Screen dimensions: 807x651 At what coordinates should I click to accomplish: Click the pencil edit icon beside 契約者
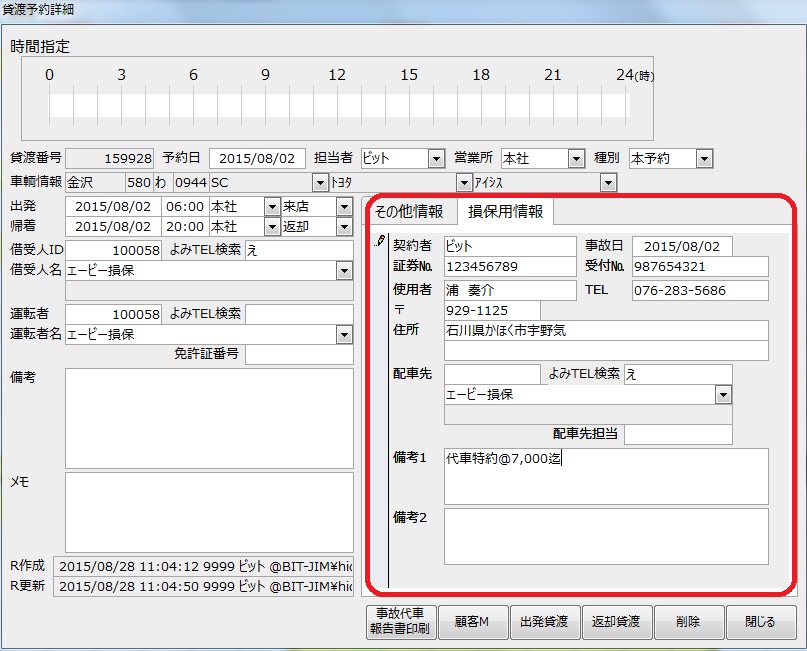click(380, 242)
